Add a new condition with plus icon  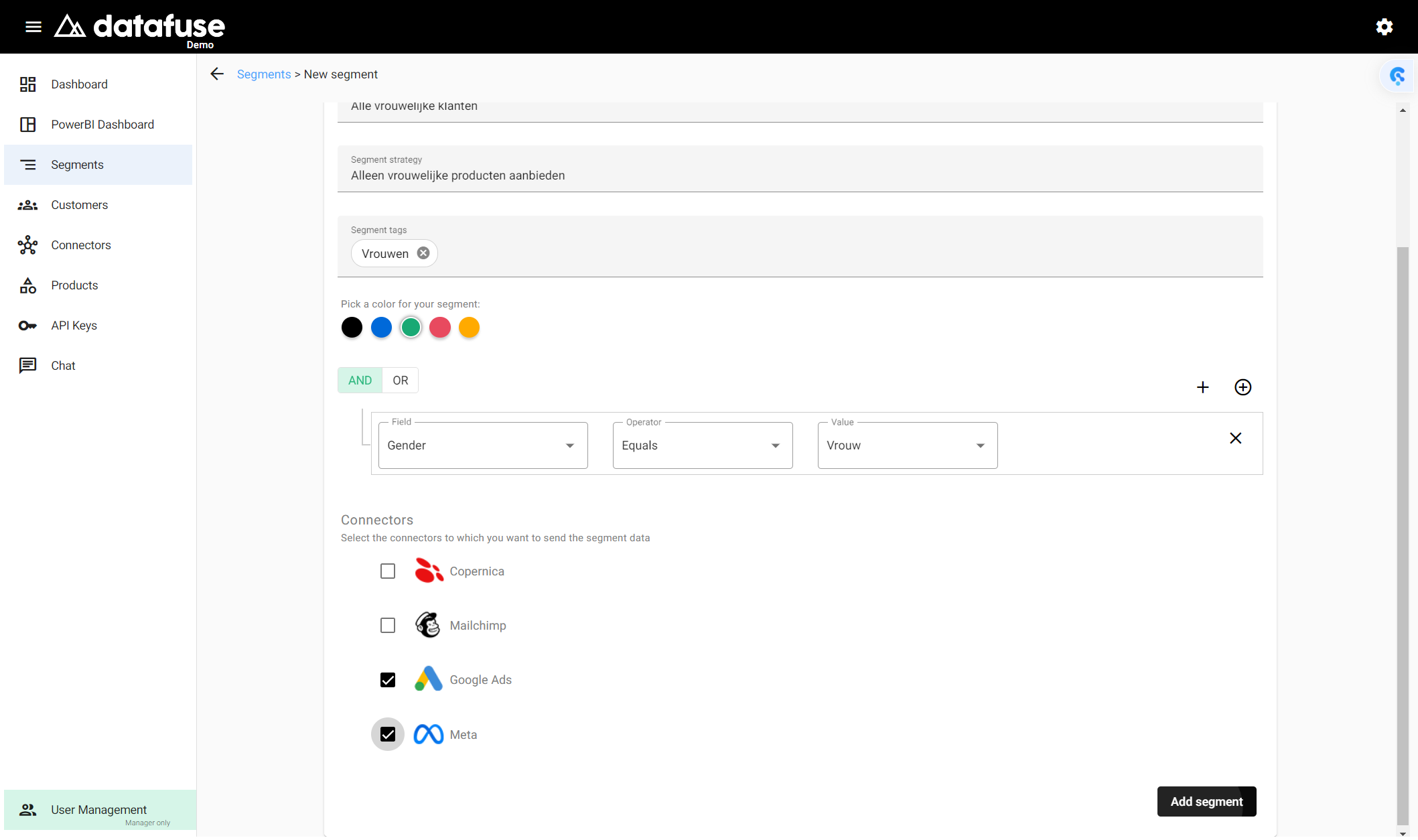1203,387
